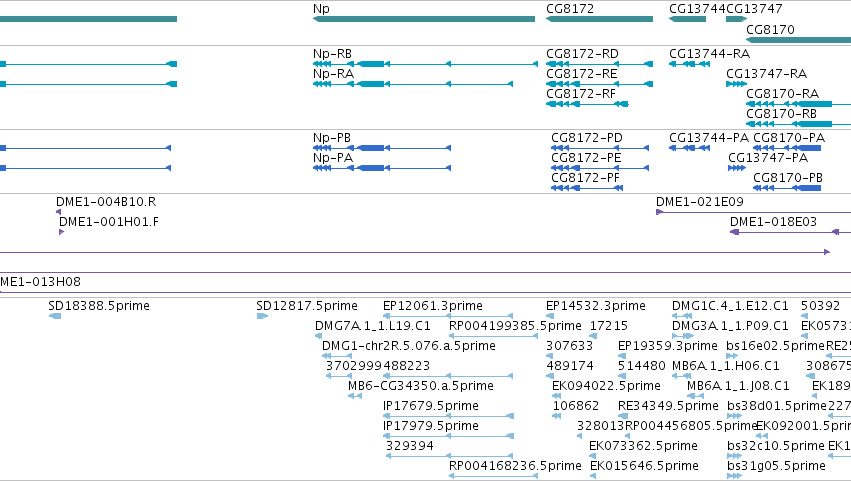Image resolution: width=851 pixels, height=481 pixels.
Task: Select the teal CG8172 gene bar
Action: click(600, 19)
